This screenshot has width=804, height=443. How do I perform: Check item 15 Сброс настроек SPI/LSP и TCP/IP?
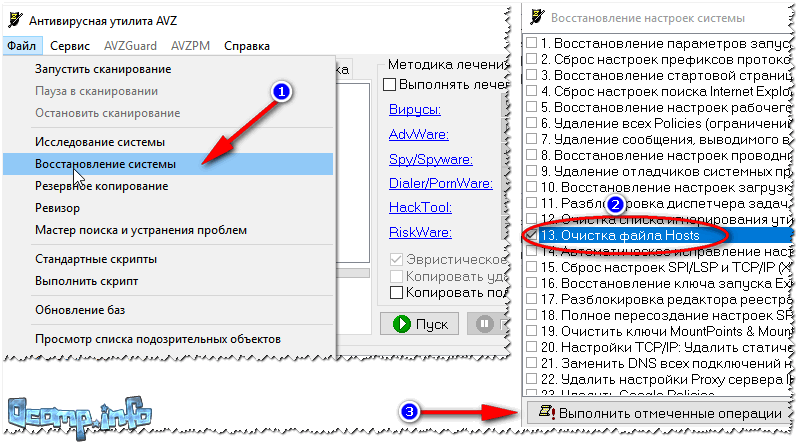[532, 267]
